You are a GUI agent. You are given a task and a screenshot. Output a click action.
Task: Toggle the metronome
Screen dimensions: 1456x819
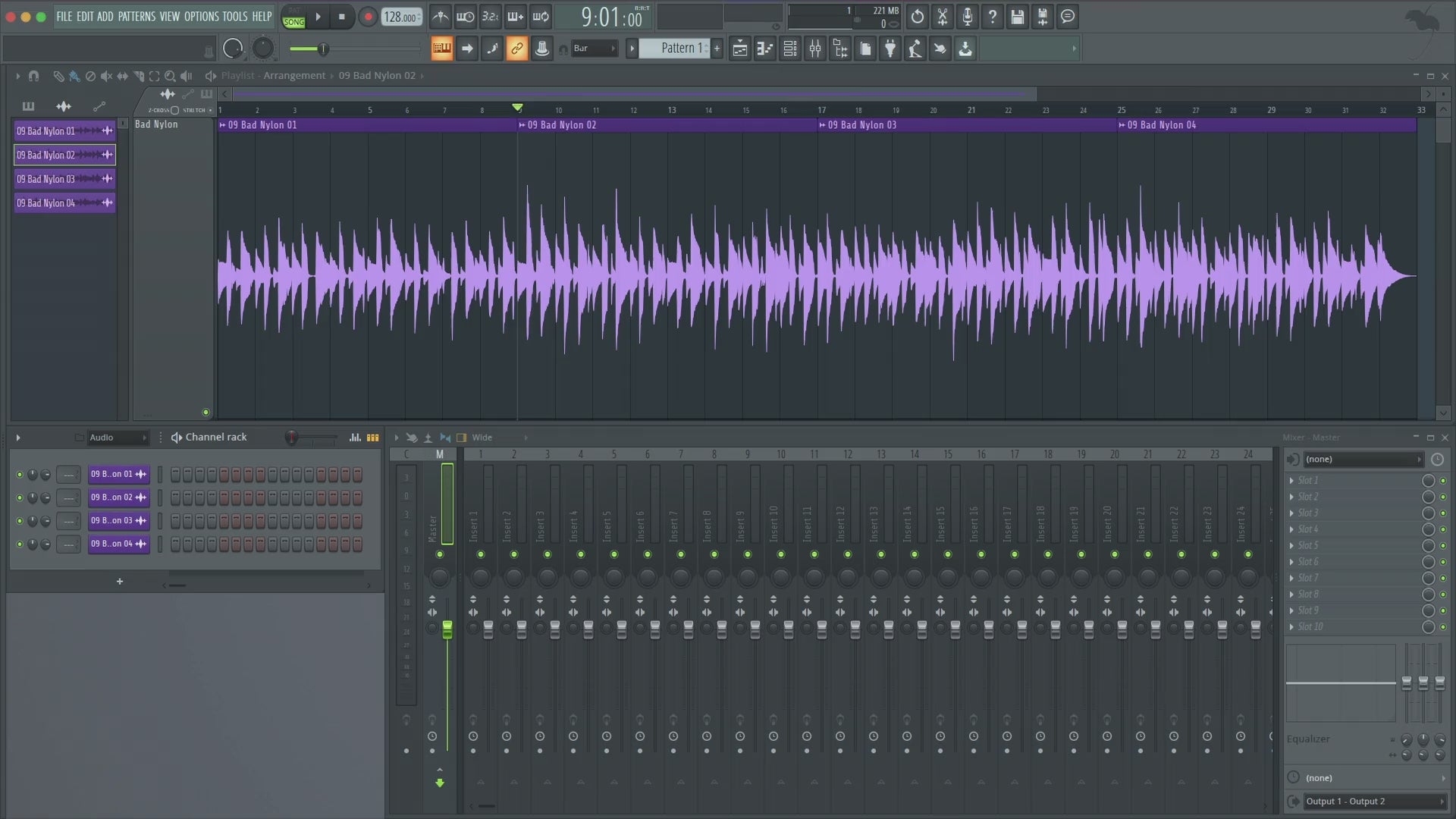[440, 17]
